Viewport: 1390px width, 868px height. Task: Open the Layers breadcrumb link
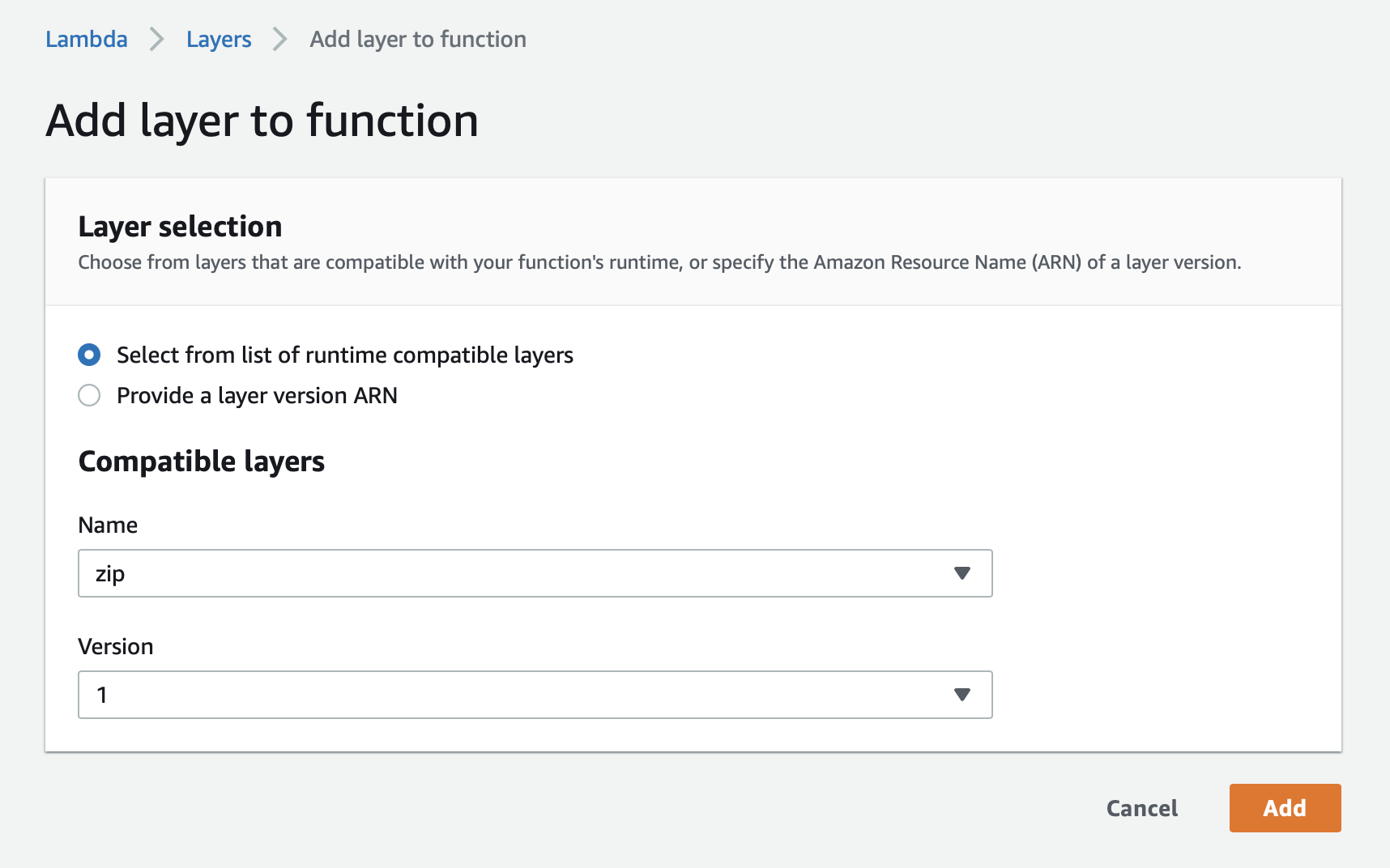[x=219, y=39]
